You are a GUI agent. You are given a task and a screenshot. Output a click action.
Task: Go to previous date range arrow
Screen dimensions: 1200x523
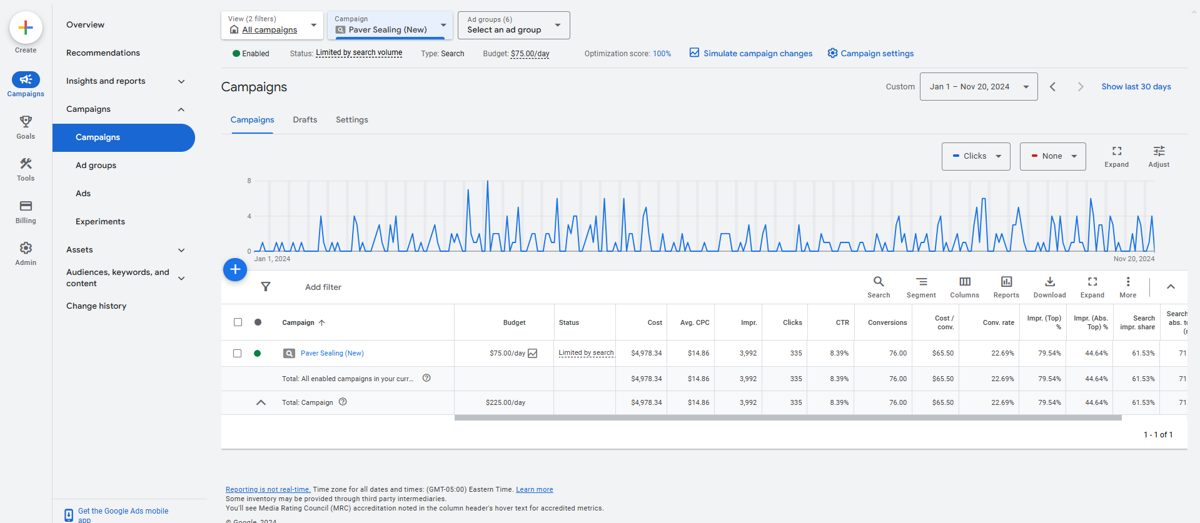click(x=1052, y=87)
